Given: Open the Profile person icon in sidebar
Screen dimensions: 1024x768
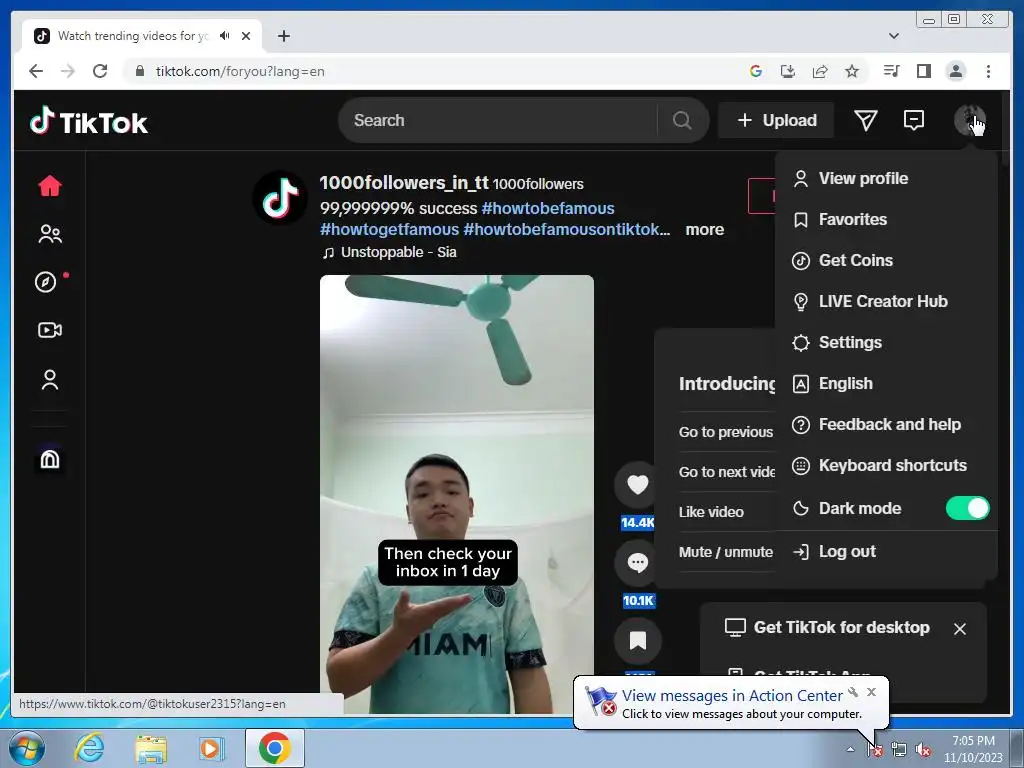Looking at the screenshot, I should [x=50, y=379].
